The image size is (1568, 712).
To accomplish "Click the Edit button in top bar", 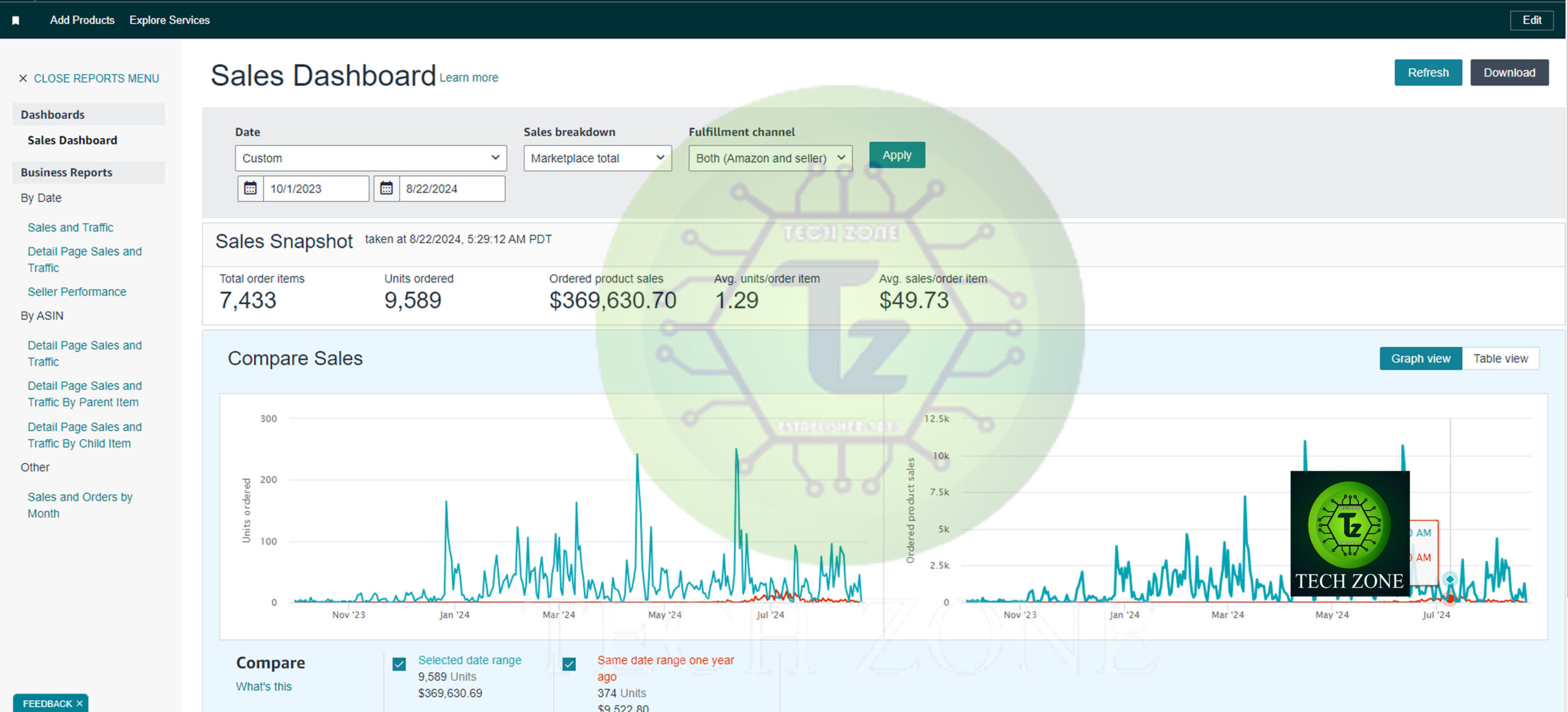I will (1531, 20).
